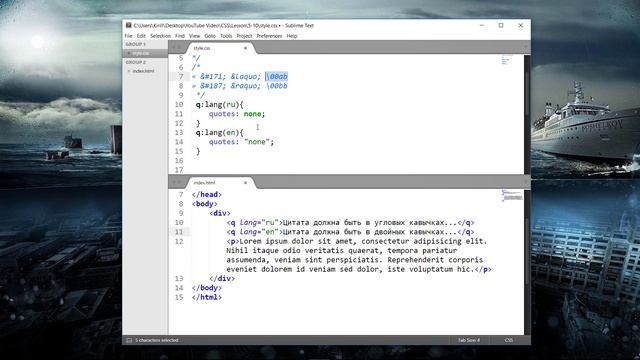Click &raquo; in the CSS comment
Viewport: 640px width, 360px height.
[x=246, y=86]
